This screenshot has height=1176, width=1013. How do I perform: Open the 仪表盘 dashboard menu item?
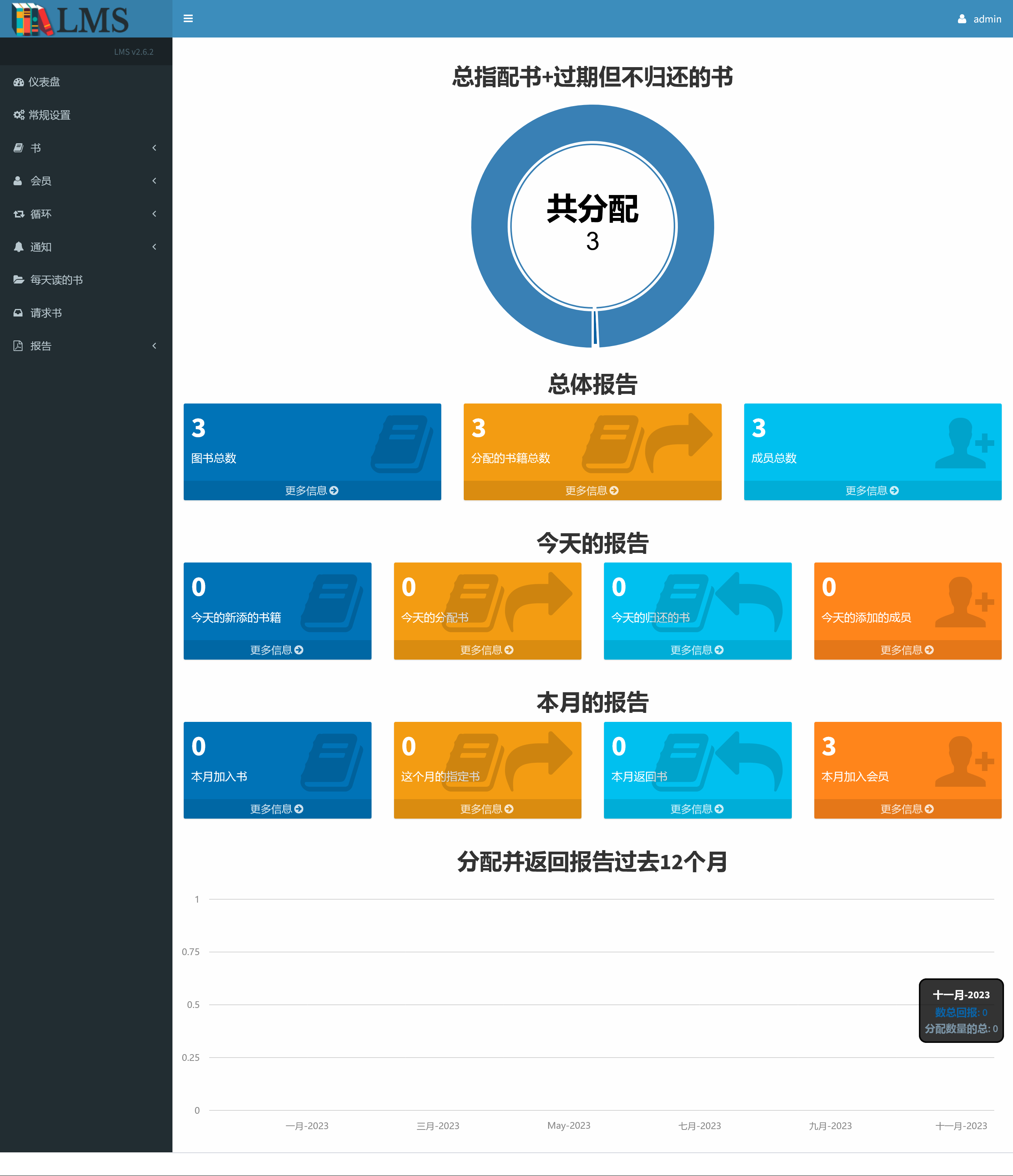(x=44, y=82)
